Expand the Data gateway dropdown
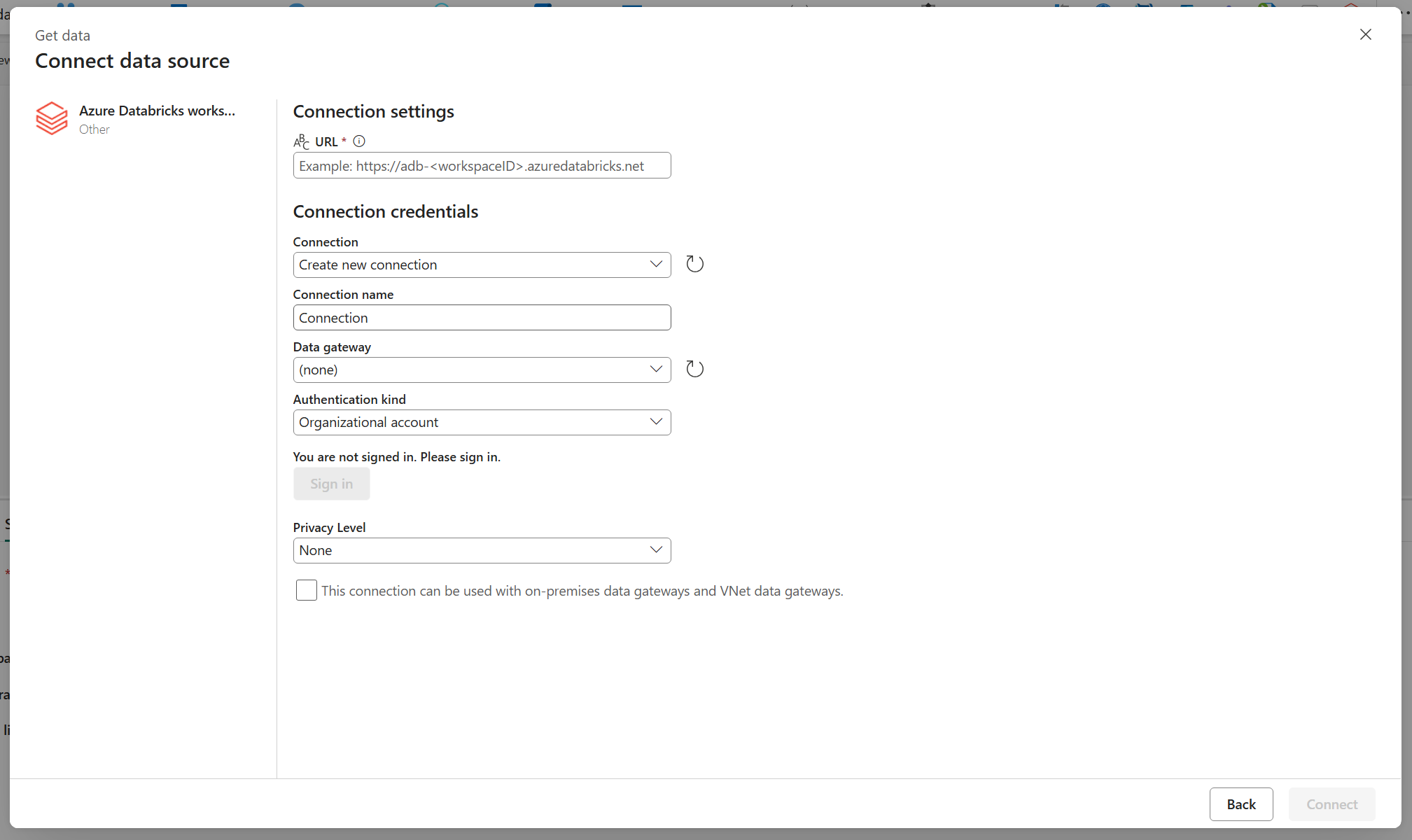Image resolution: width=1412 pixels, height=840 pixels. [482, 370]
